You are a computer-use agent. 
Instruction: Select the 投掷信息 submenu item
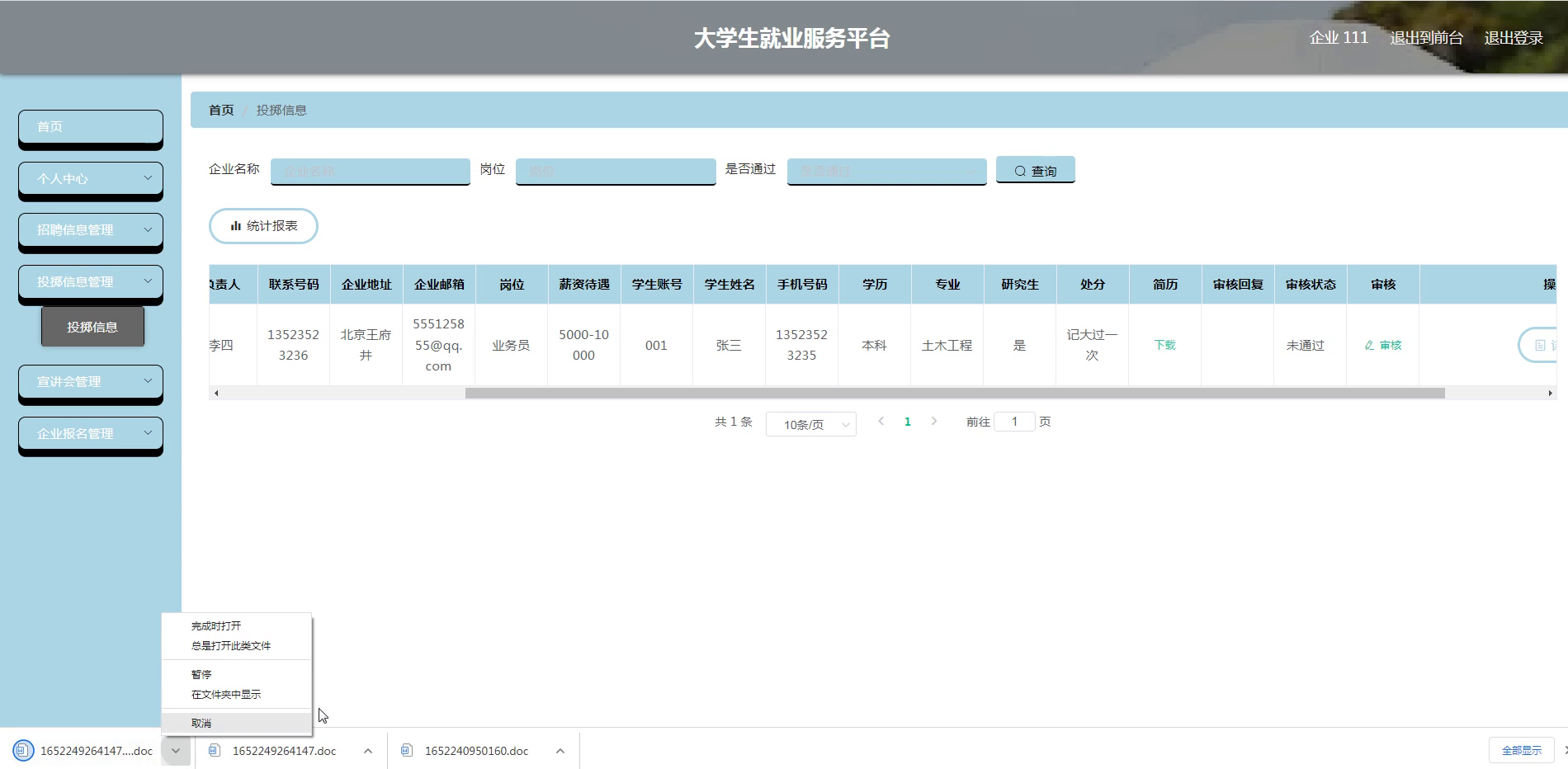[92, 327]
